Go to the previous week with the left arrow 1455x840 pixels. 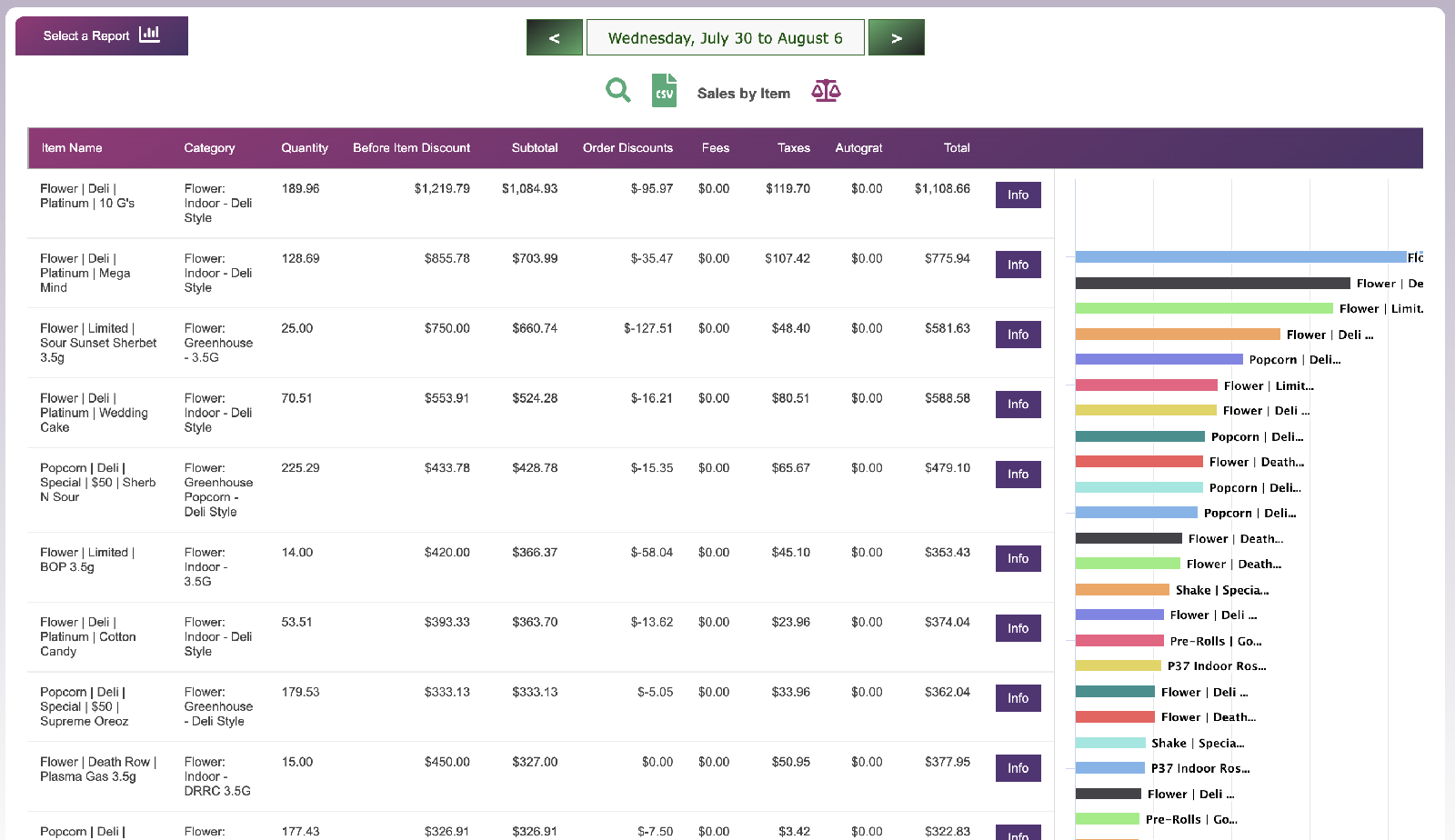pos(554,37)
